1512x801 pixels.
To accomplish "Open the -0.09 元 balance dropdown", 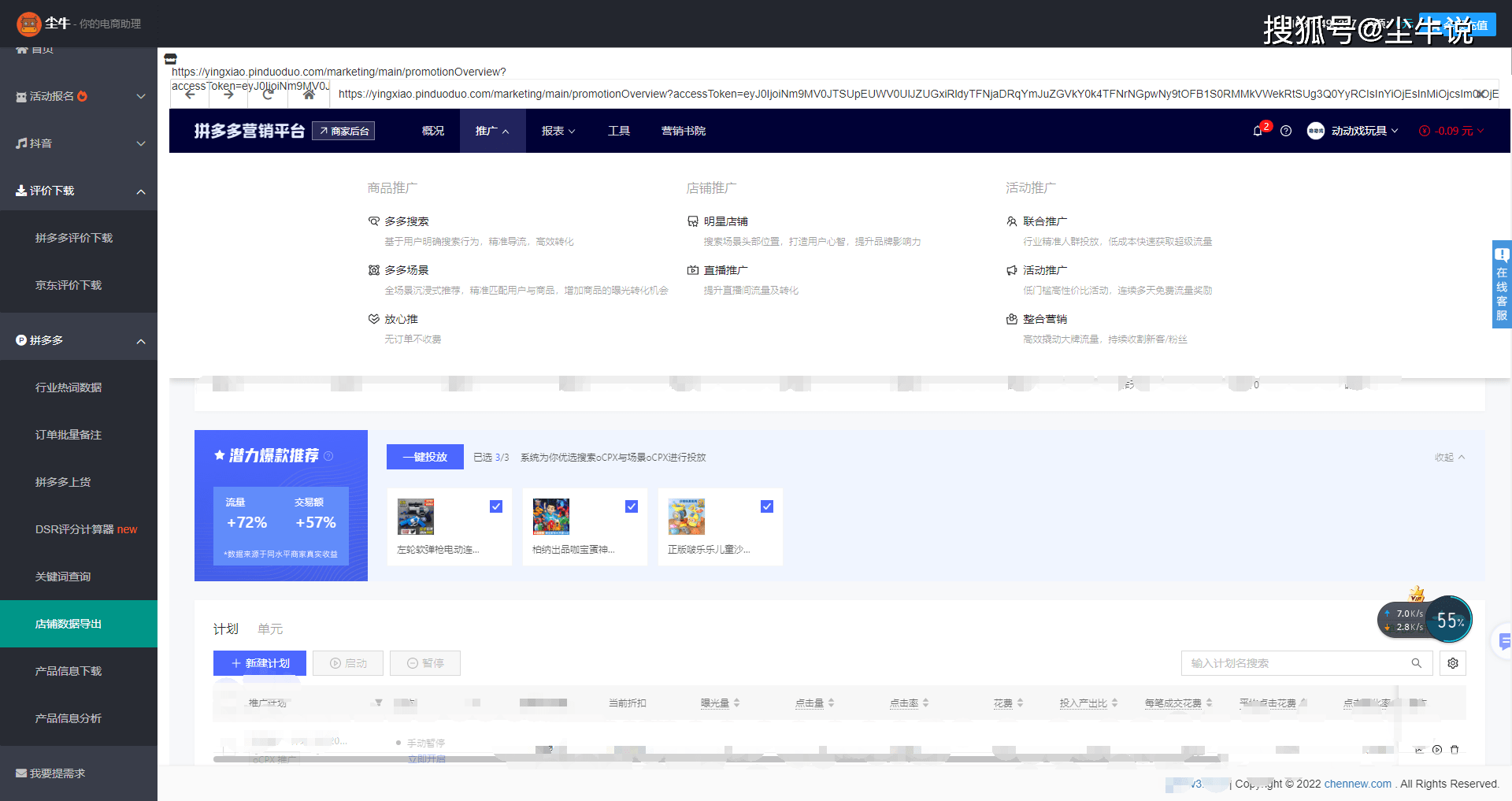I will (1451, 131).
